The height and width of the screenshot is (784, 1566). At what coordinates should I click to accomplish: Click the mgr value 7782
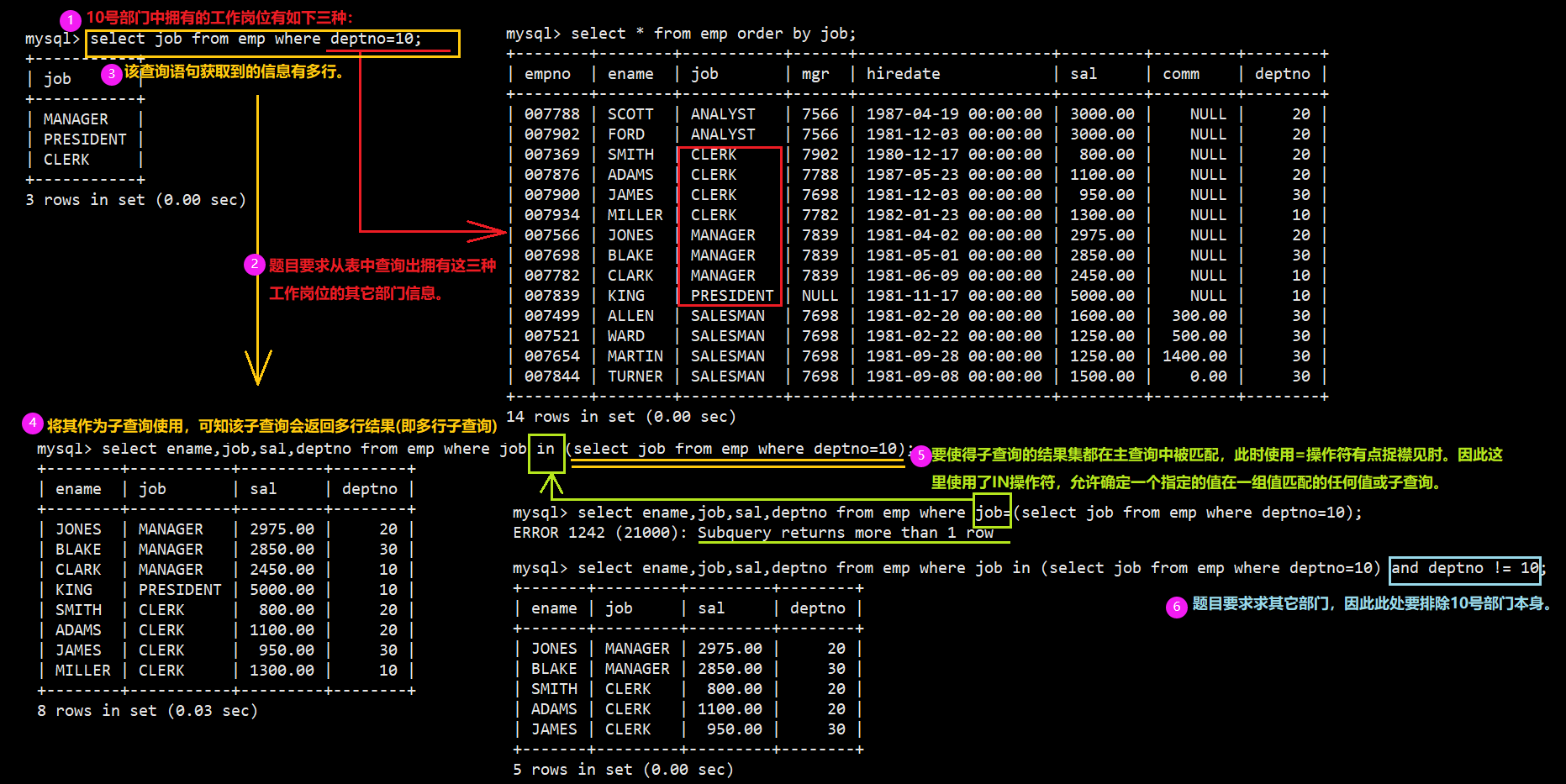820,215
